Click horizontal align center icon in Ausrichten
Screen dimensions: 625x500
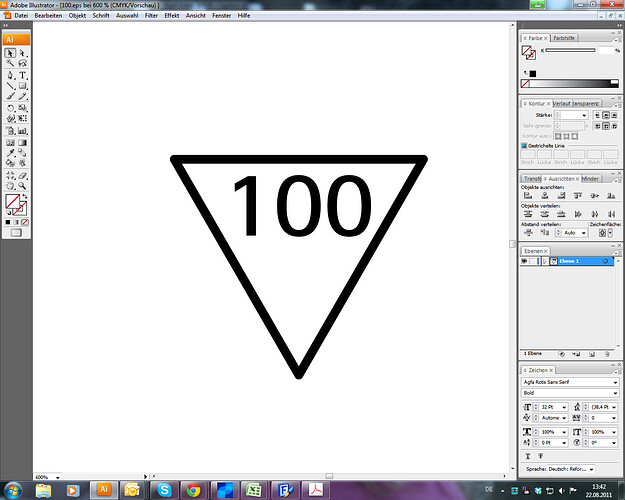click(x=545, y=195)
